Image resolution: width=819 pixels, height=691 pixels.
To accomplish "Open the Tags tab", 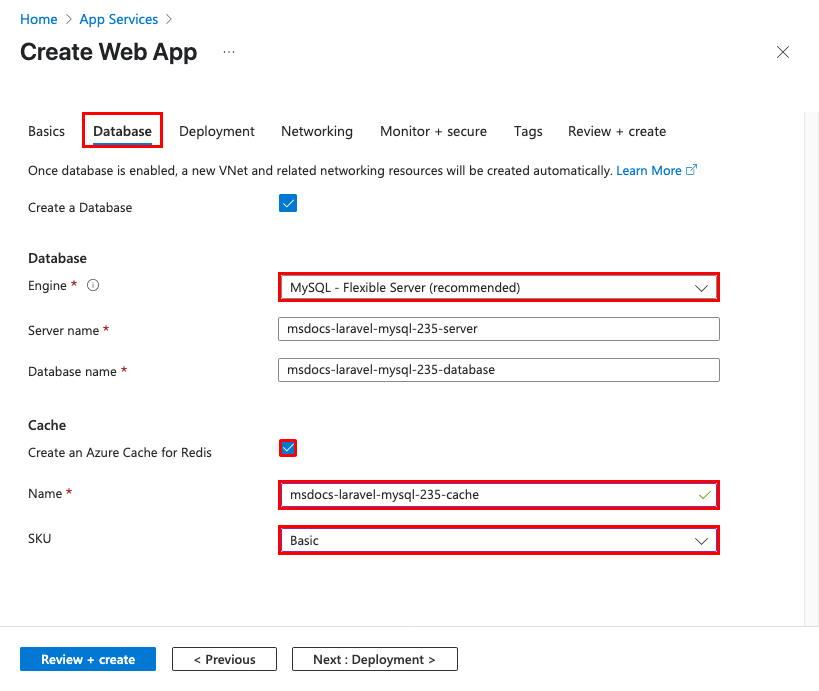I will tap(527, 131).
